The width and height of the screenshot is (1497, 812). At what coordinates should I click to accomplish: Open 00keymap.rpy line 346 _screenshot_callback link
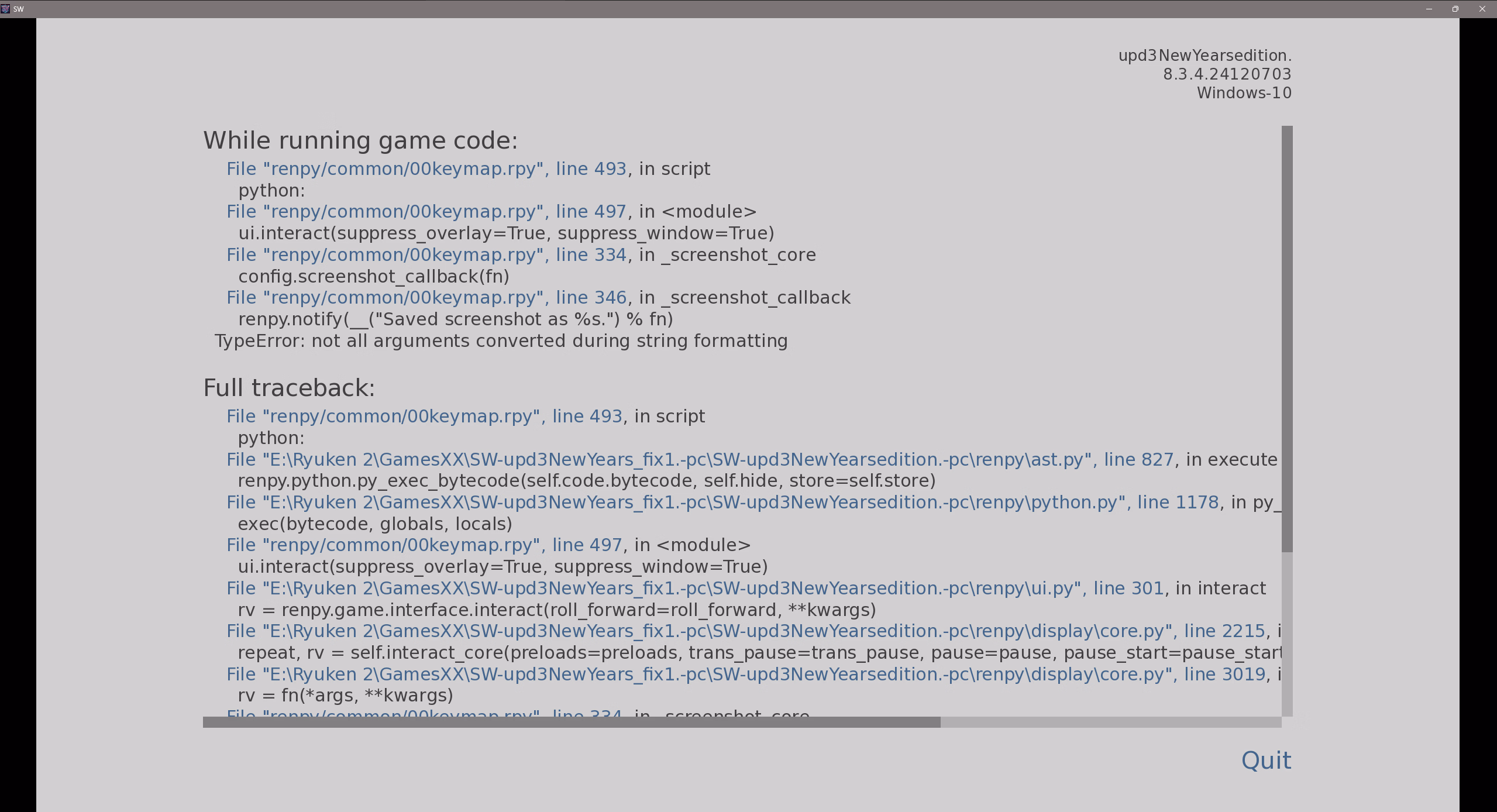click(426, 298)
